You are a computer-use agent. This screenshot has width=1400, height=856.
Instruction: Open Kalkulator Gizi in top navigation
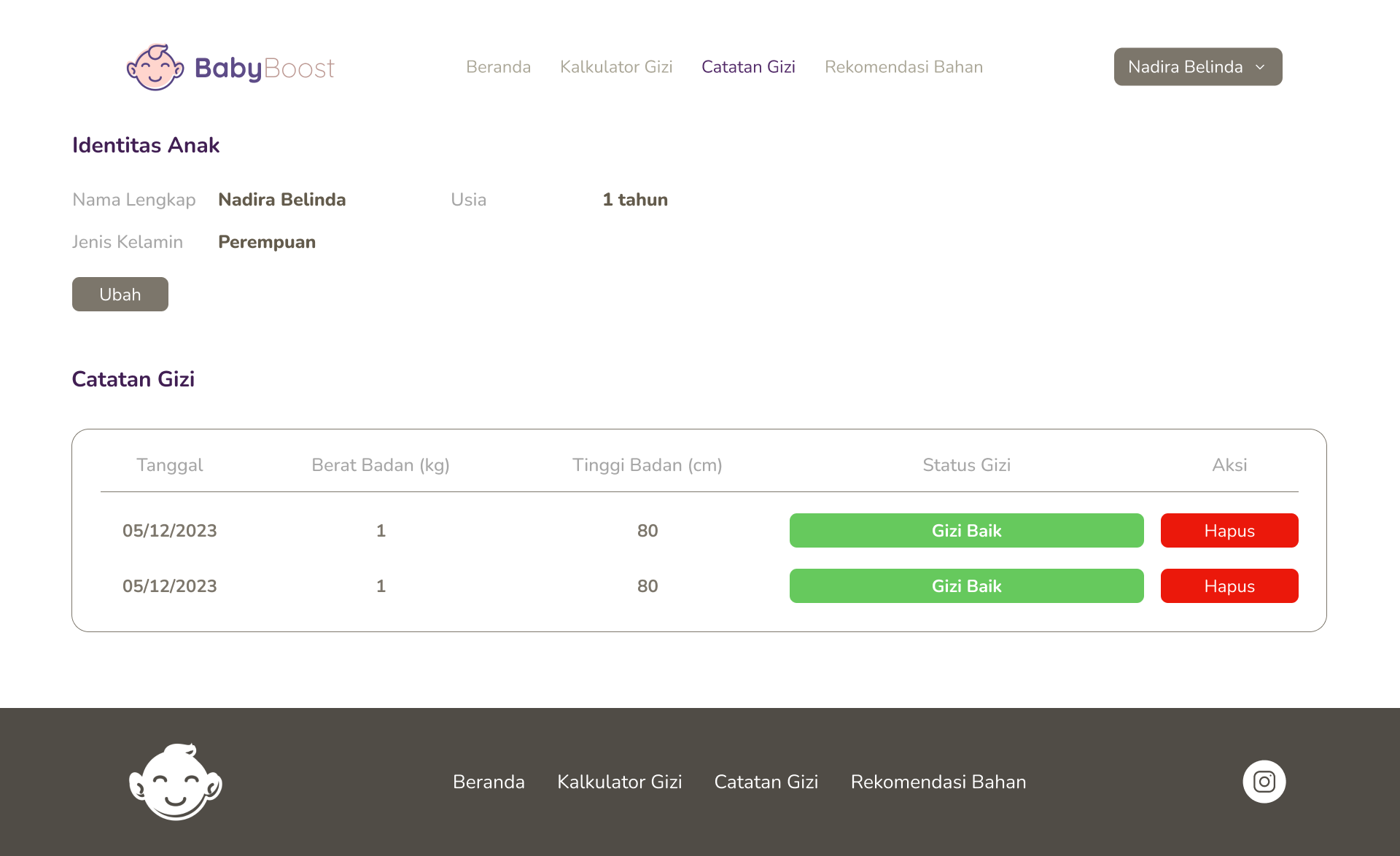click(x=616, y=67)
